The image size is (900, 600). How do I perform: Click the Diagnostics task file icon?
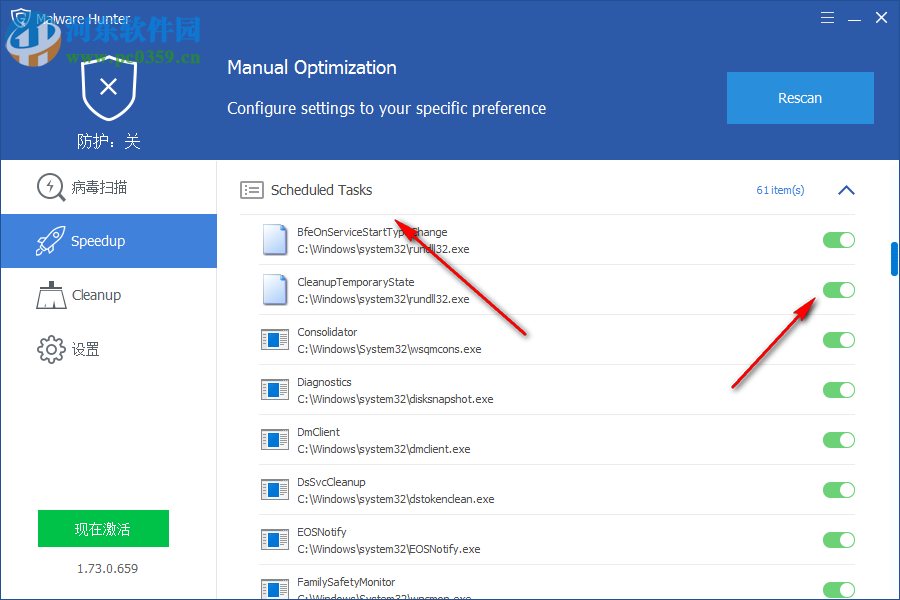(274, 389)
